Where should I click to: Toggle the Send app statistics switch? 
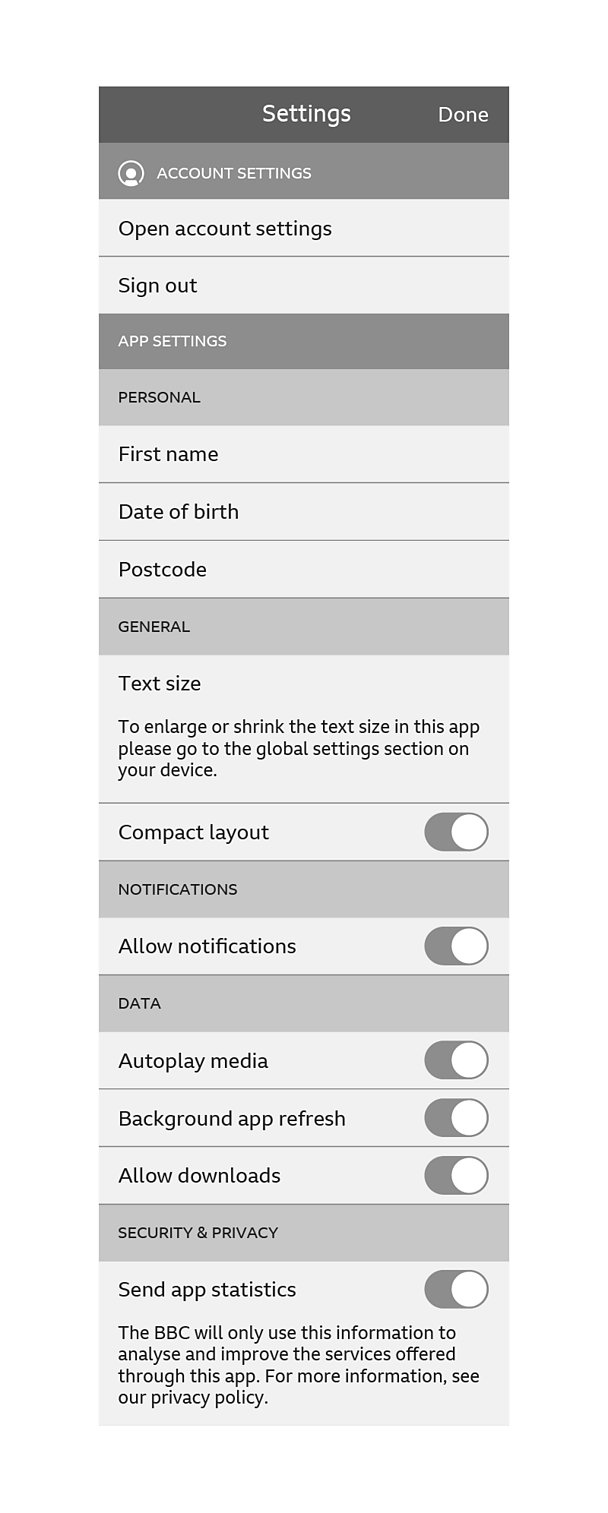click(456, 1289)
